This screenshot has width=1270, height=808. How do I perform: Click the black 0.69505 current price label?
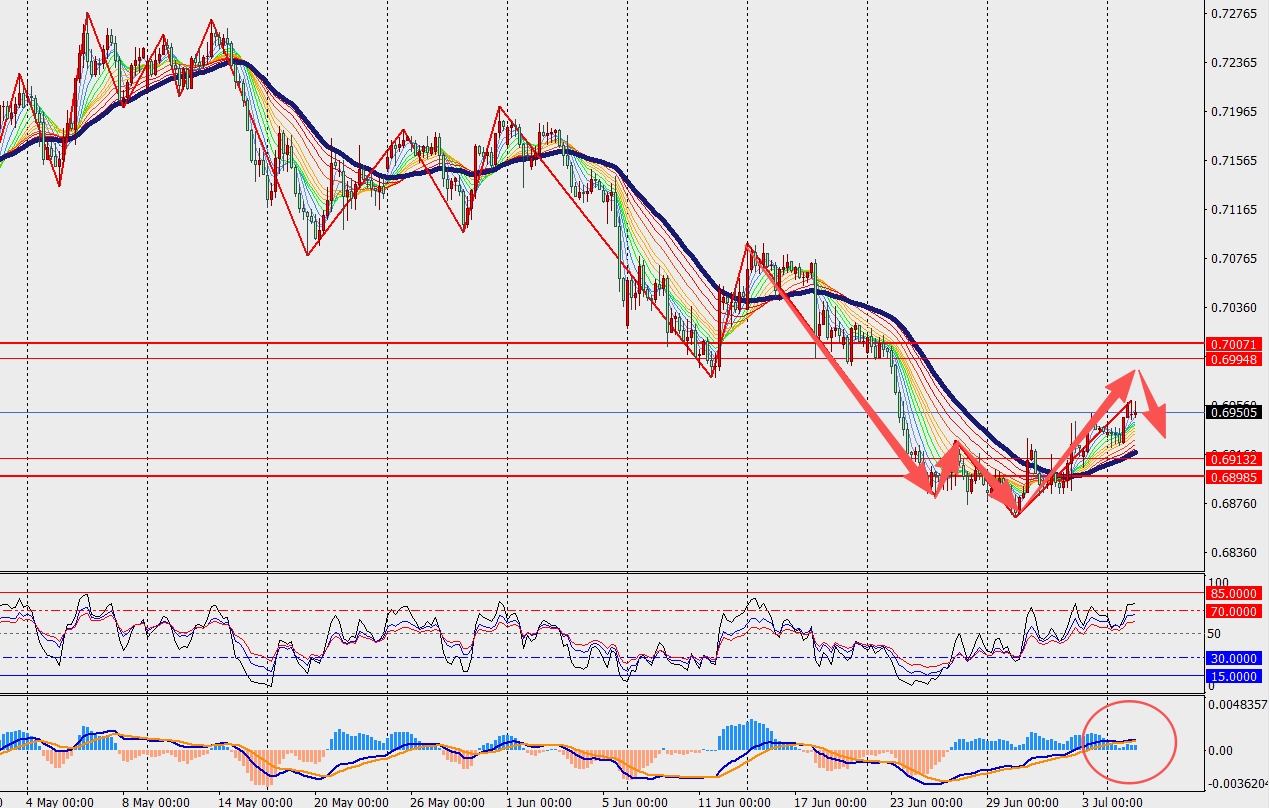point(1234,411)
